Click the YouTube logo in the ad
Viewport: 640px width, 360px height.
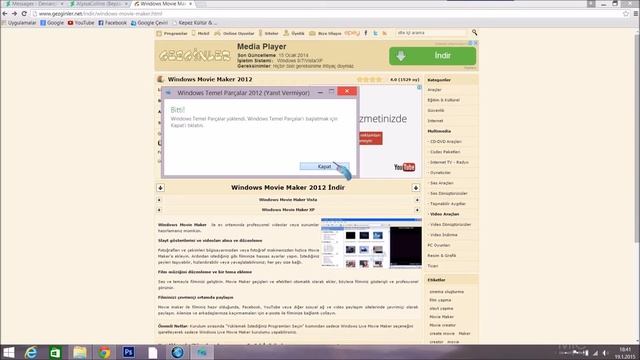404,167
